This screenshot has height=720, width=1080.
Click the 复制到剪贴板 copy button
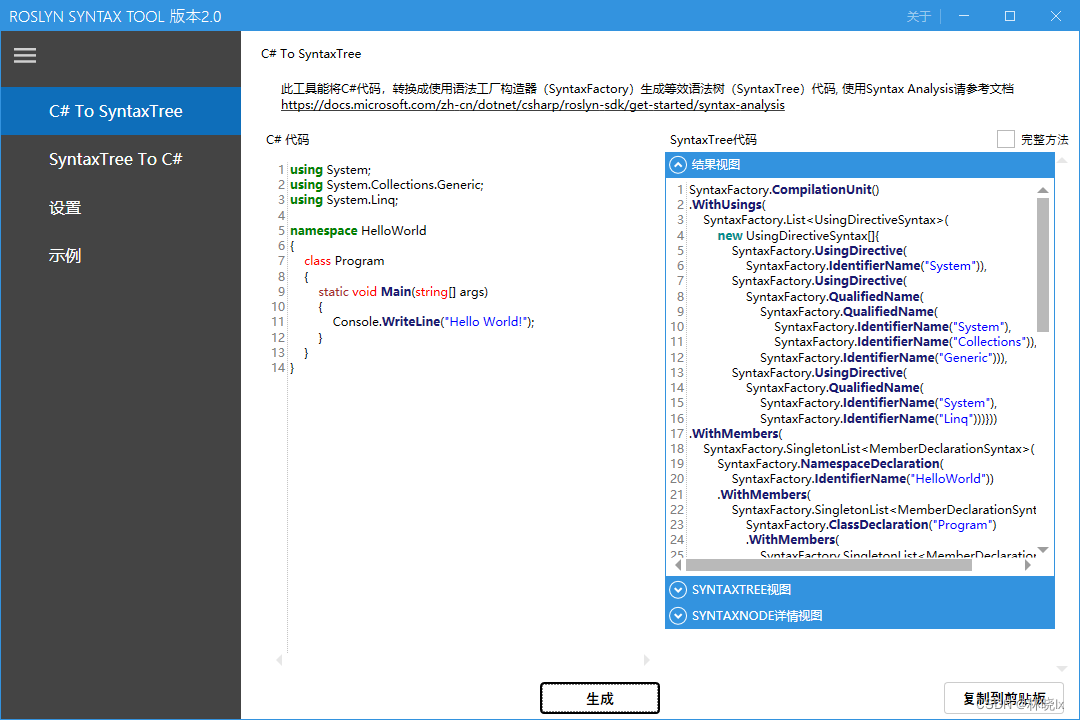coord(1003,698)
